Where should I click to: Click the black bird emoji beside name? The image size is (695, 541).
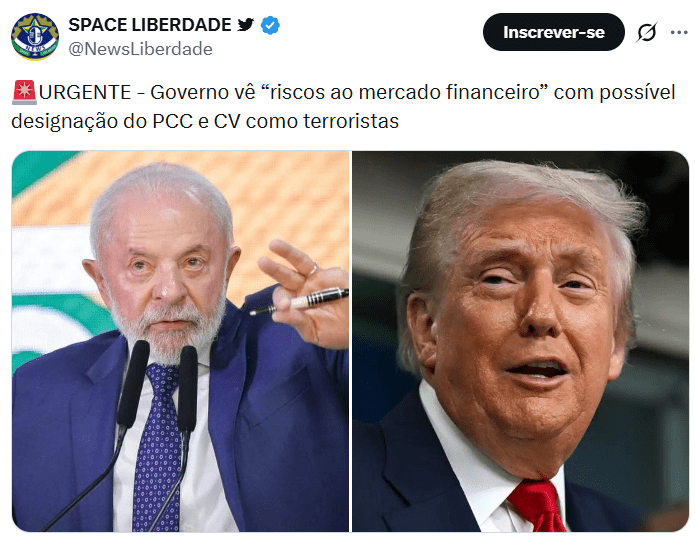[x=245, y=24]
